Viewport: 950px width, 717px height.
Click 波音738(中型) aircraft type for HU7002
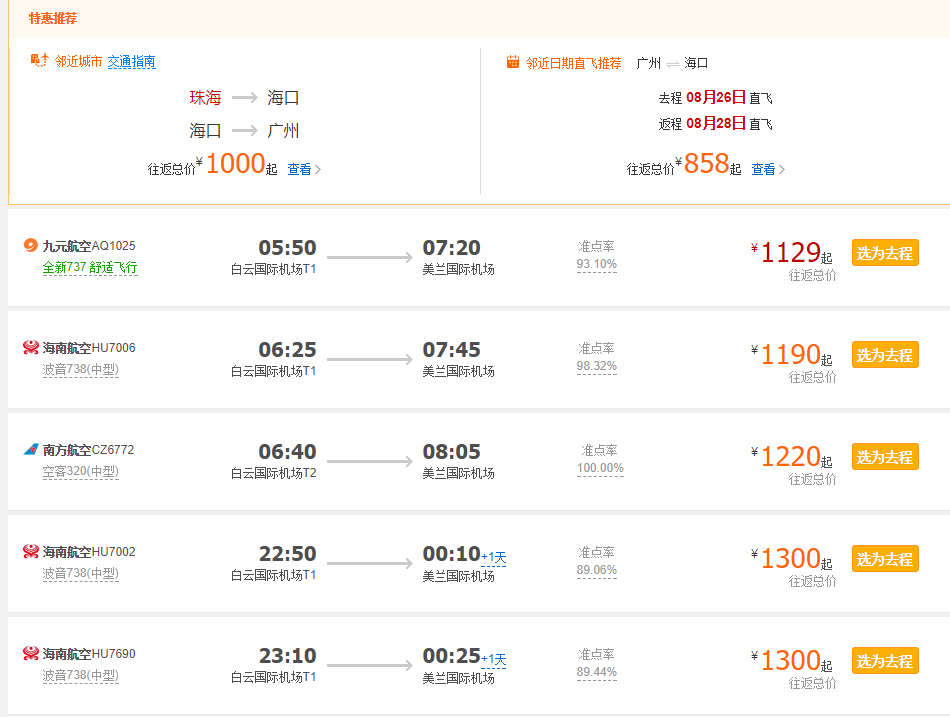pyautogui.click(x=81, y=573)
